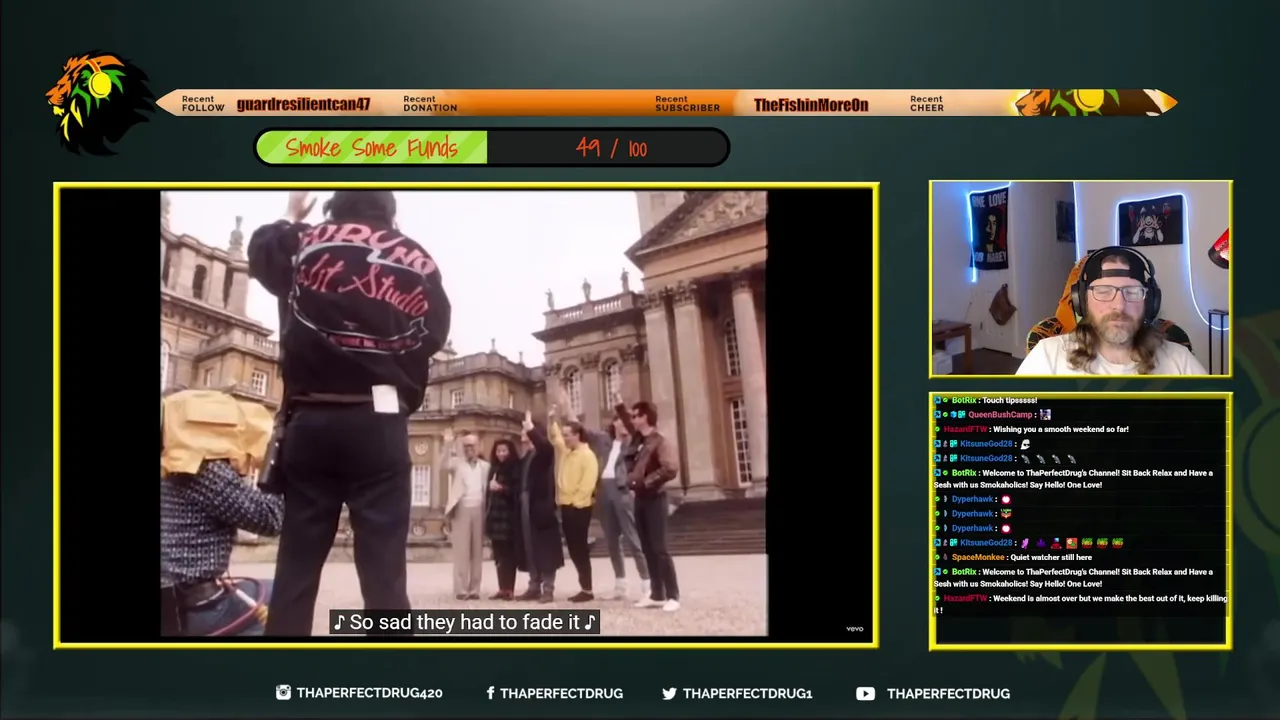The height and width of the screenshot is (720, 1280).
Task: Click the Twitter bird icon in footer
Action: (669, 693)
